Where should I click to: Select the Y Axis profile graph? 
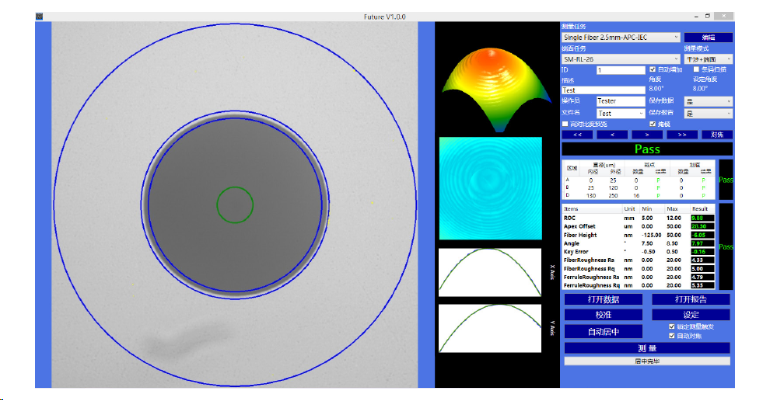coord(490,328)
